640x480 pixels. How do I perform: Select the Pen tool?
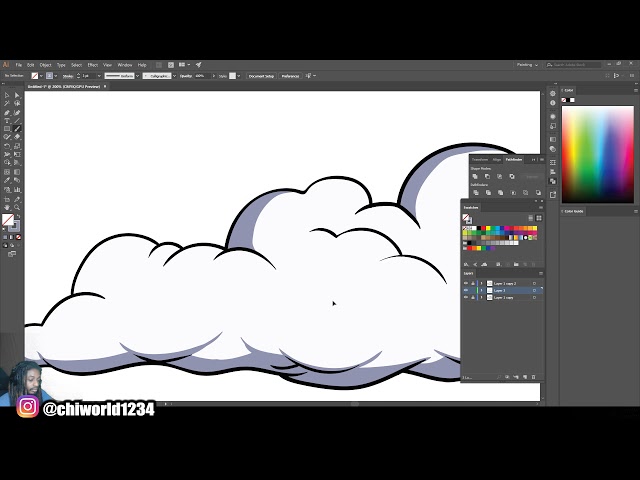pyautogui.click(x=7, y=113)
